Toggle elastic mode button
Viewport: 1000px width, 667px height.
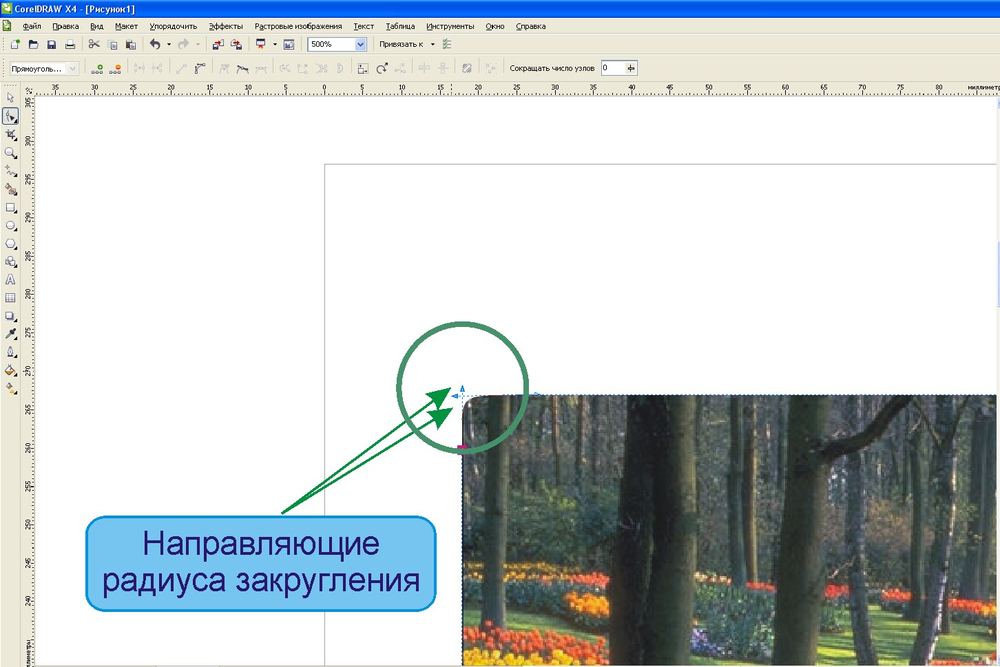click(467, 68)
